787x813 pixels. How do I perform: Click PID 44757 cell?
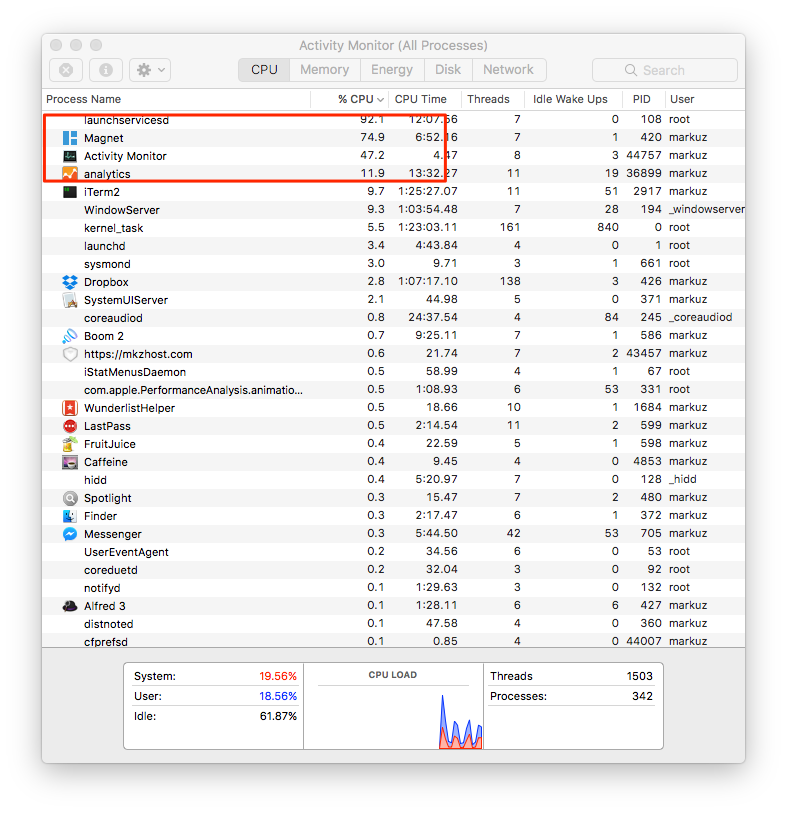click(x=643, y=155)
